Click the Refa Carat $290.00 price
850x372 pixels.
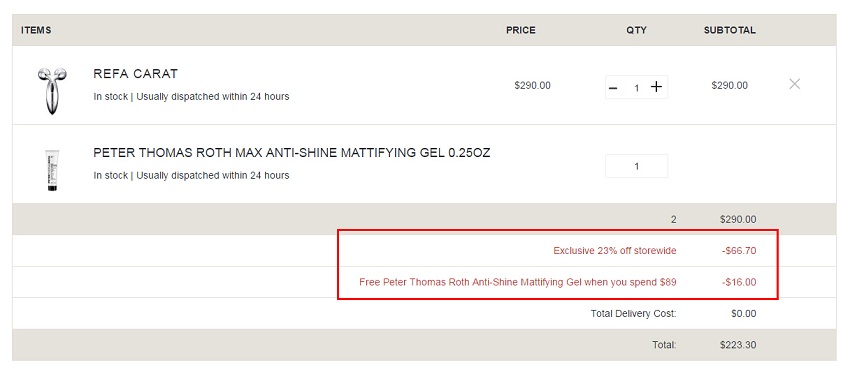(x=532, y=86)
